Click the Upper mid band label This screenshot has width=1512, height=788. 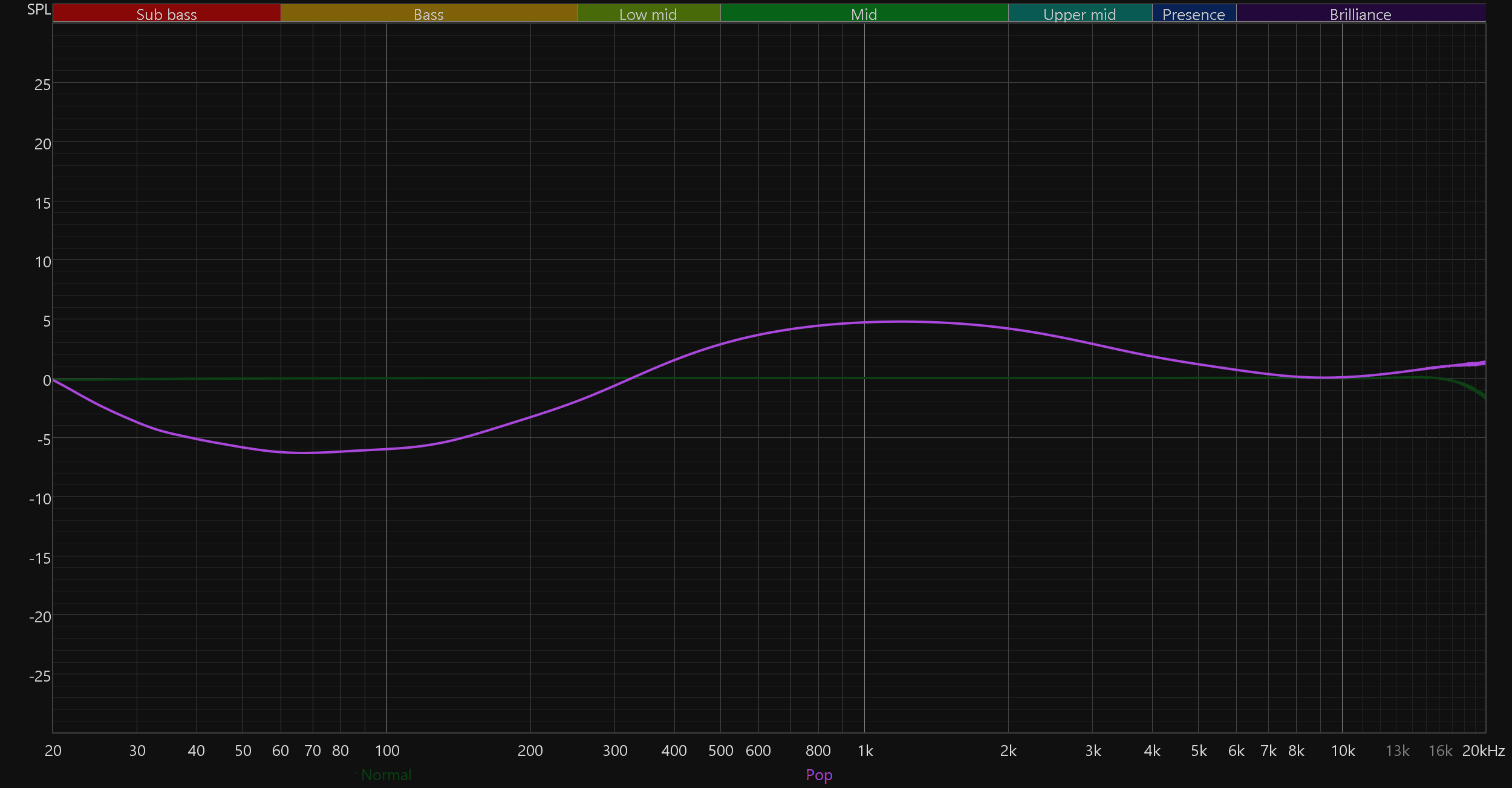coord(1080,14)
